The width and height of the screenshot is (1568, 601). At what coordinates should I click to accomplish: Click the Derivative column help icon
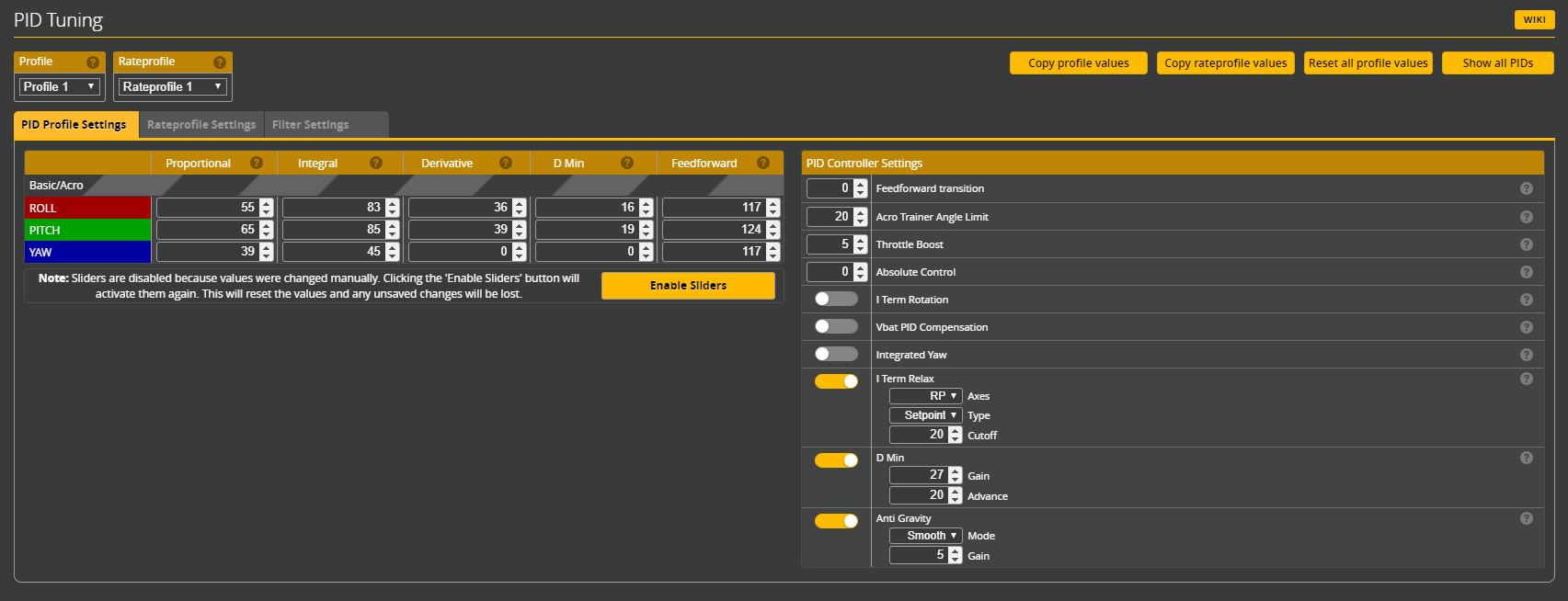(x=505, y=163)
